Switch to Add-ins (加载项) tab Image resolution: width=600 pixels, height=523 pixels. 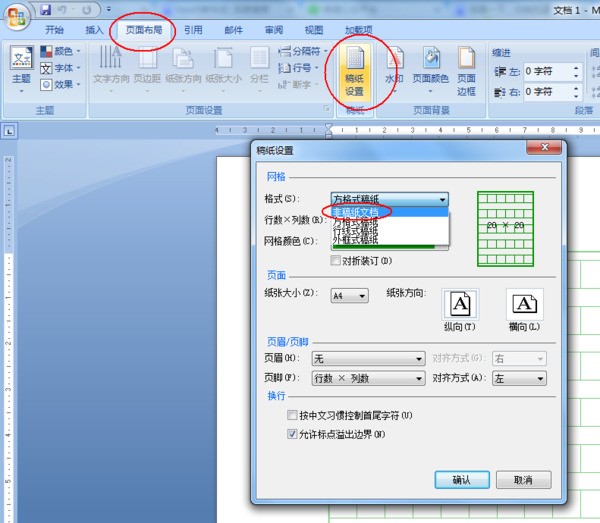pos(359,30)
